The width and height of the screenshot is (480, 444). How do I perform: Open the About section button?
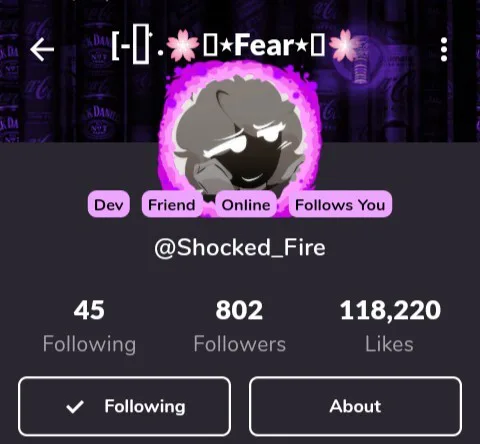point(355,406)
